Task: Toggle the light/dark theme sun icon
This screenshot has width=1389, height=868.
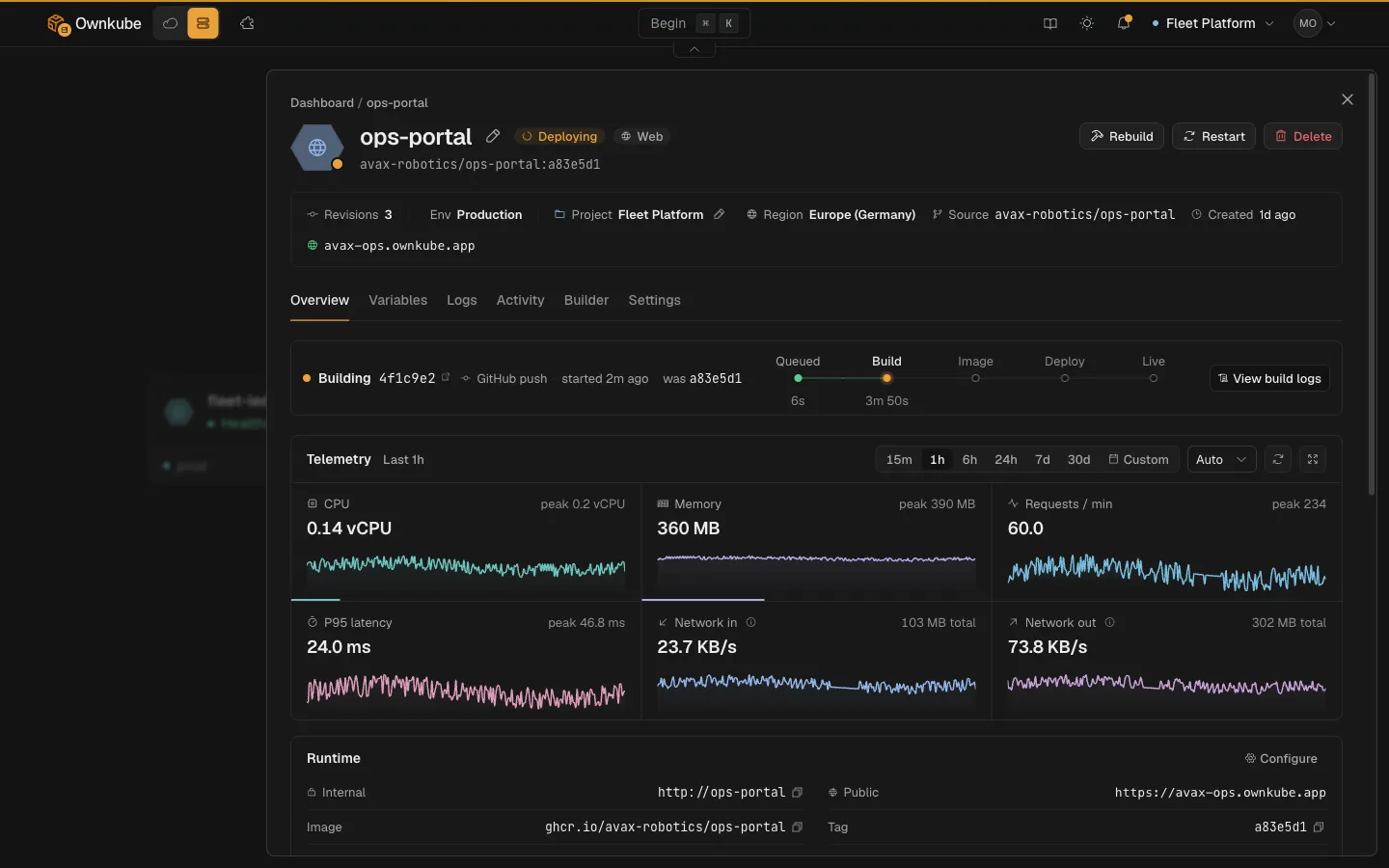Action: pos(1087,23)
